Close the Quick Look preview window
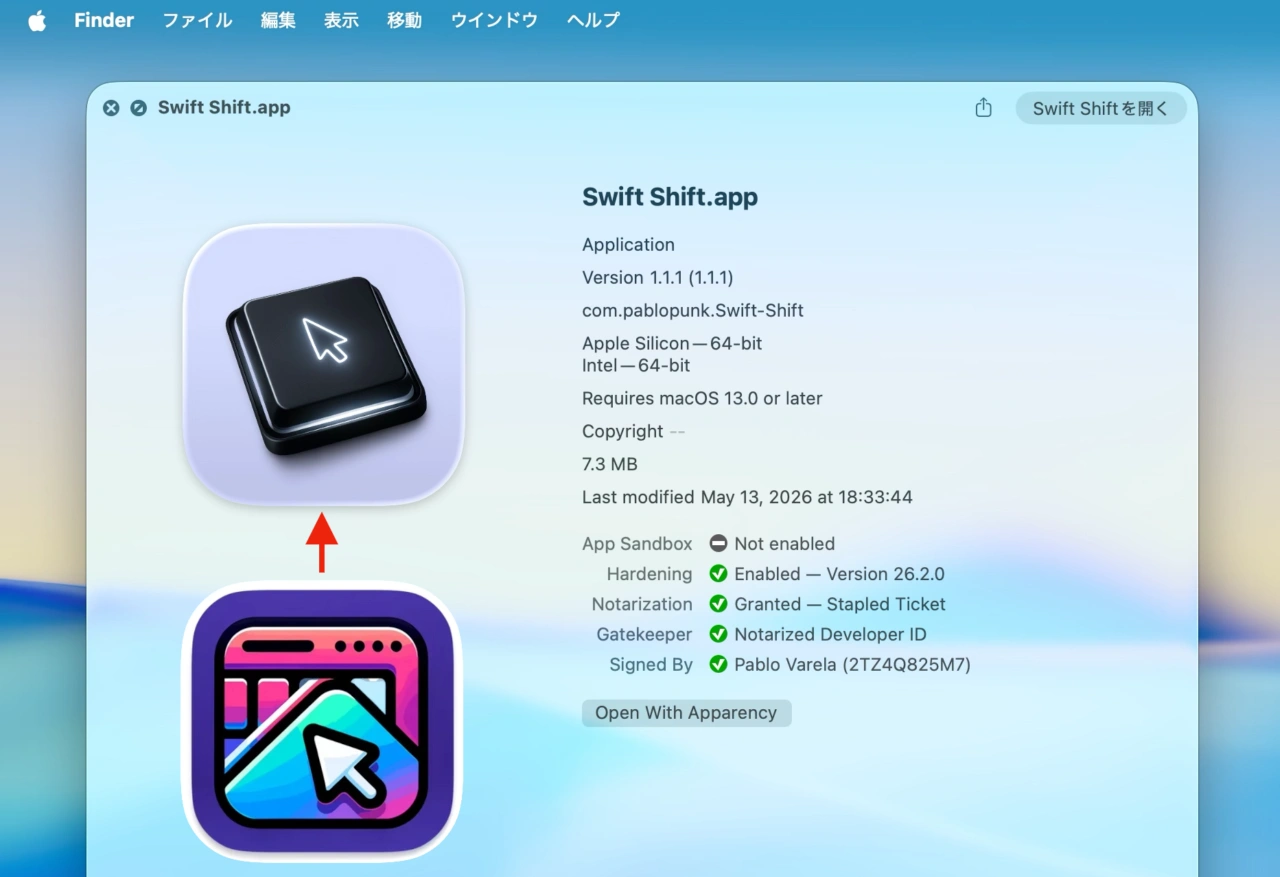The image size is (1280, 877). click(x=111, y=108)
